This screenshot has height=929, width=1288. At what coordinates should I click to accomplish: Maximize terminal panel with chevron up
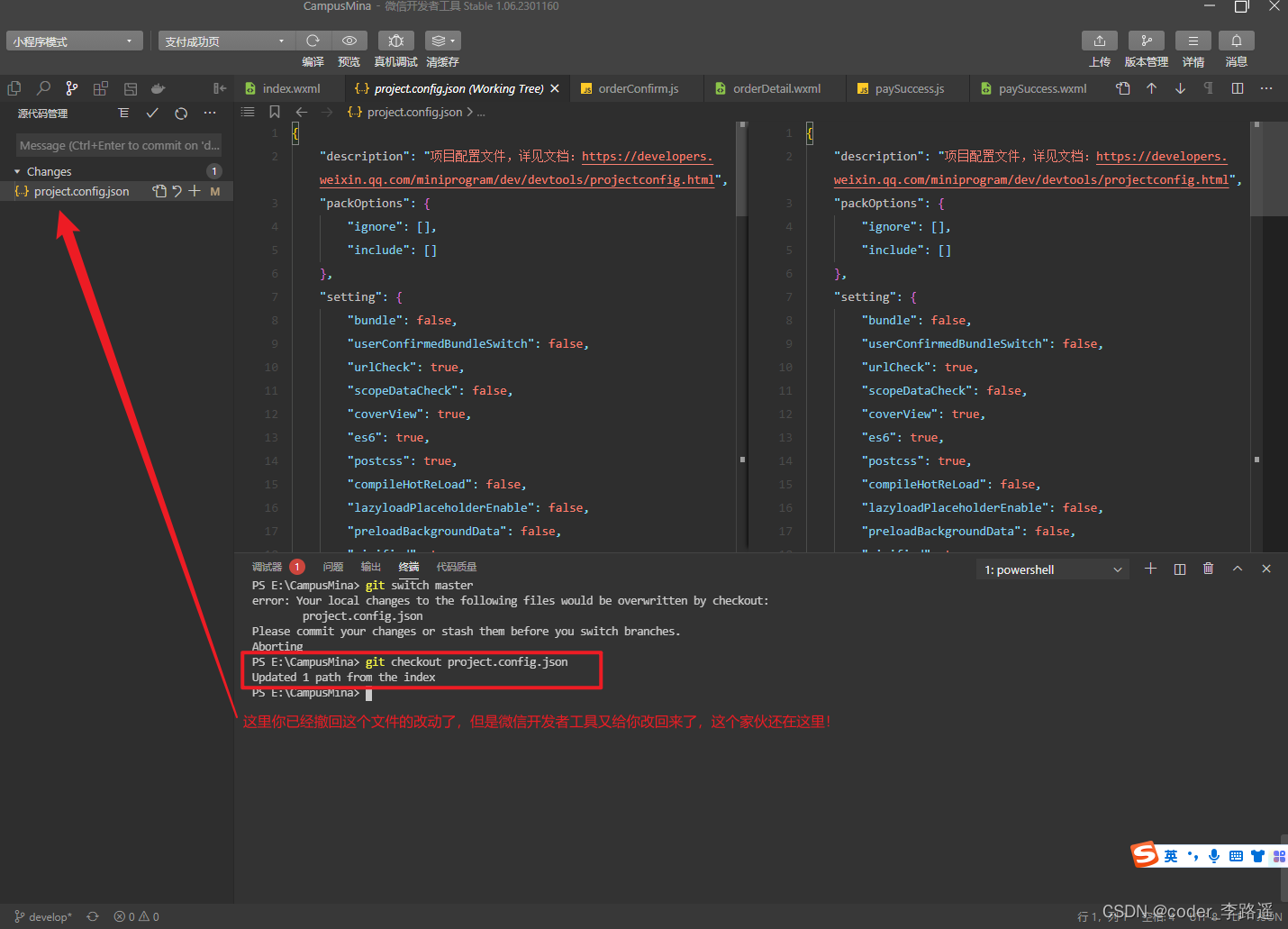1238,569
